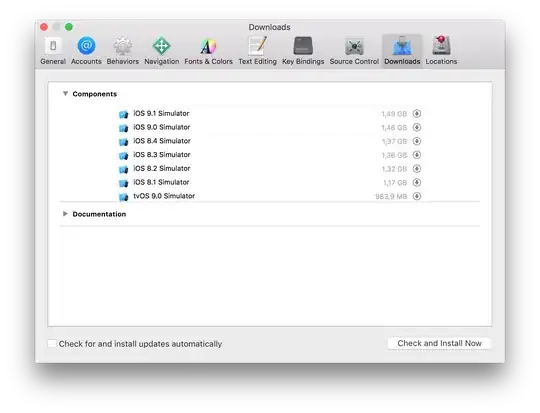Image resolution: width=540 pixels, height=413 pixels.
Task: Open the Locations preferences pane
Action: (x=441, y=51)
